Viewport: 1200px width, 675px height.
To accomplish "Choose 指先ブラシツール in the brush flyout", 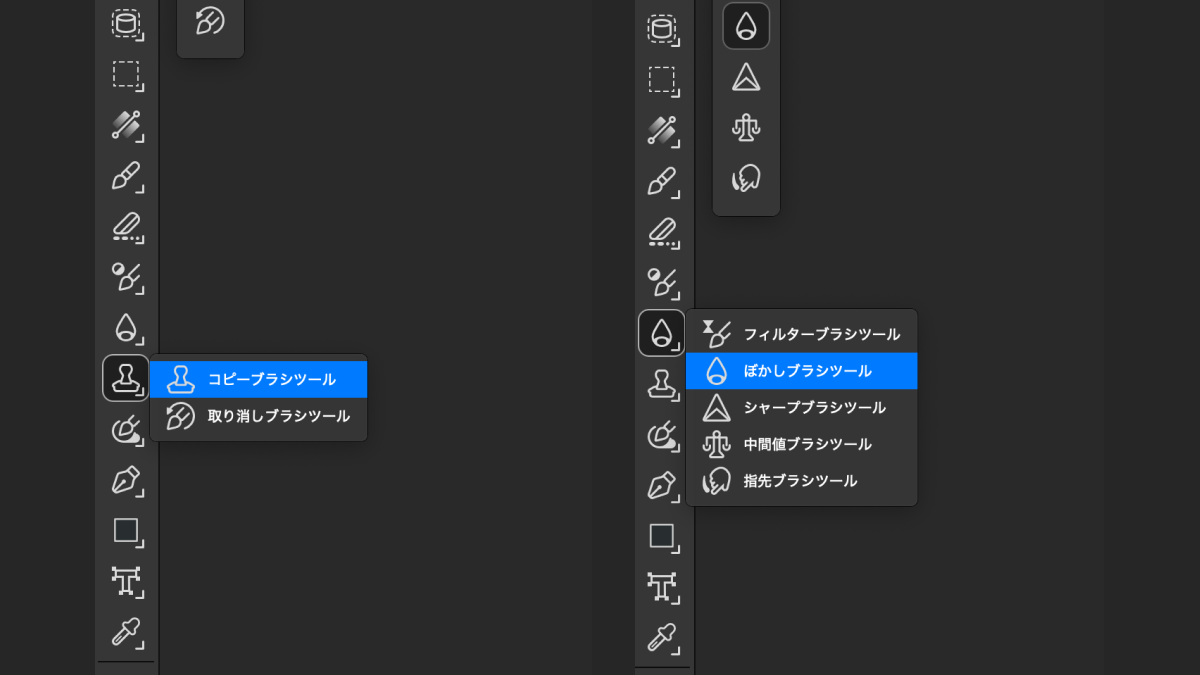I will [x=801, y=481].
